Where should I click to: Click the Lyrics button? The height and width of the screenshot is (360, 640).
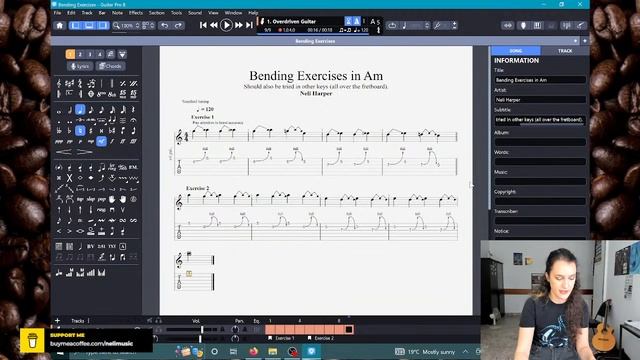[80, 66]
